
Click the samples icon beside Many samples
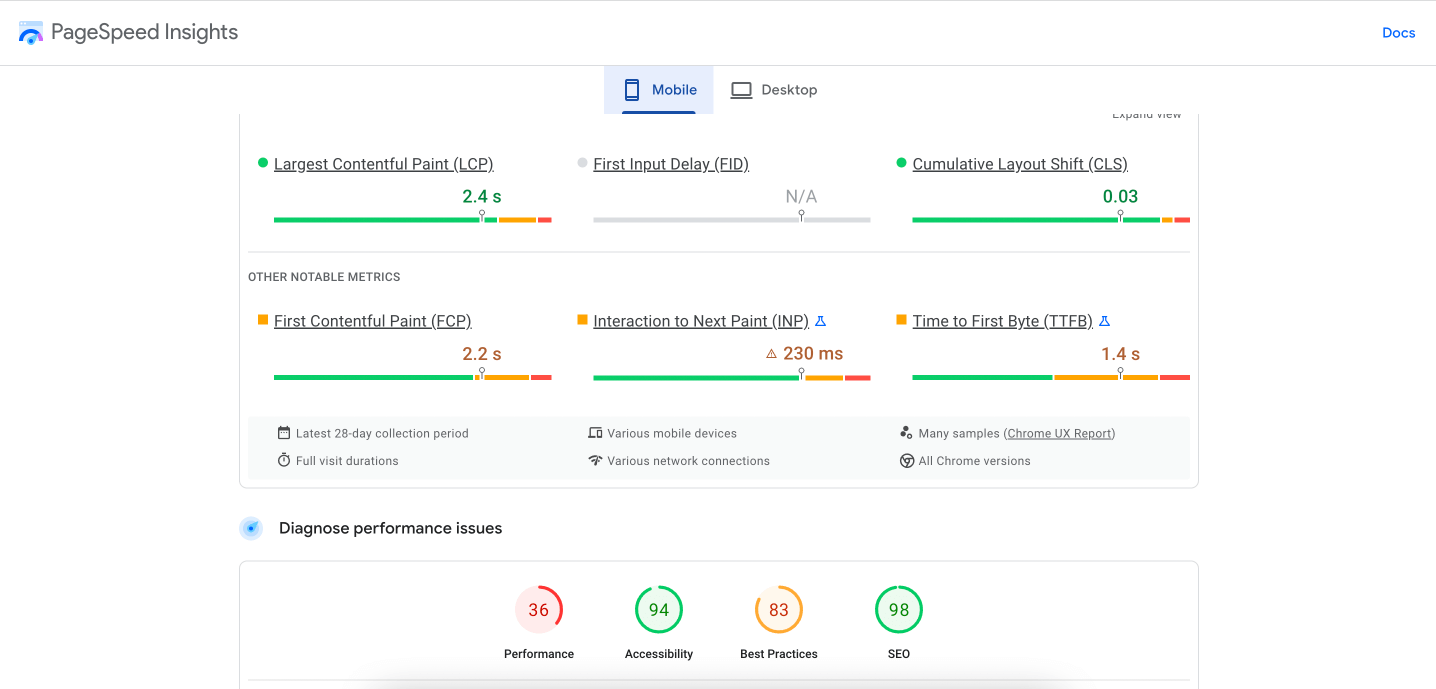point(906,433)
